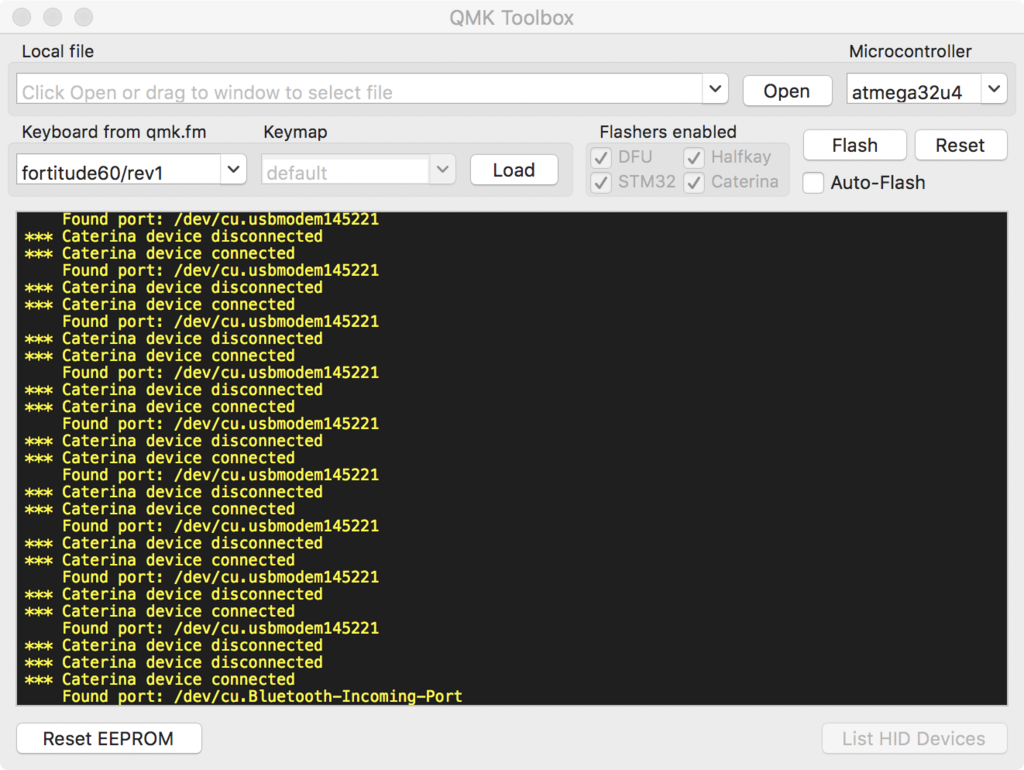
Task: Click the Keymap label
Action: pos(295,132)
